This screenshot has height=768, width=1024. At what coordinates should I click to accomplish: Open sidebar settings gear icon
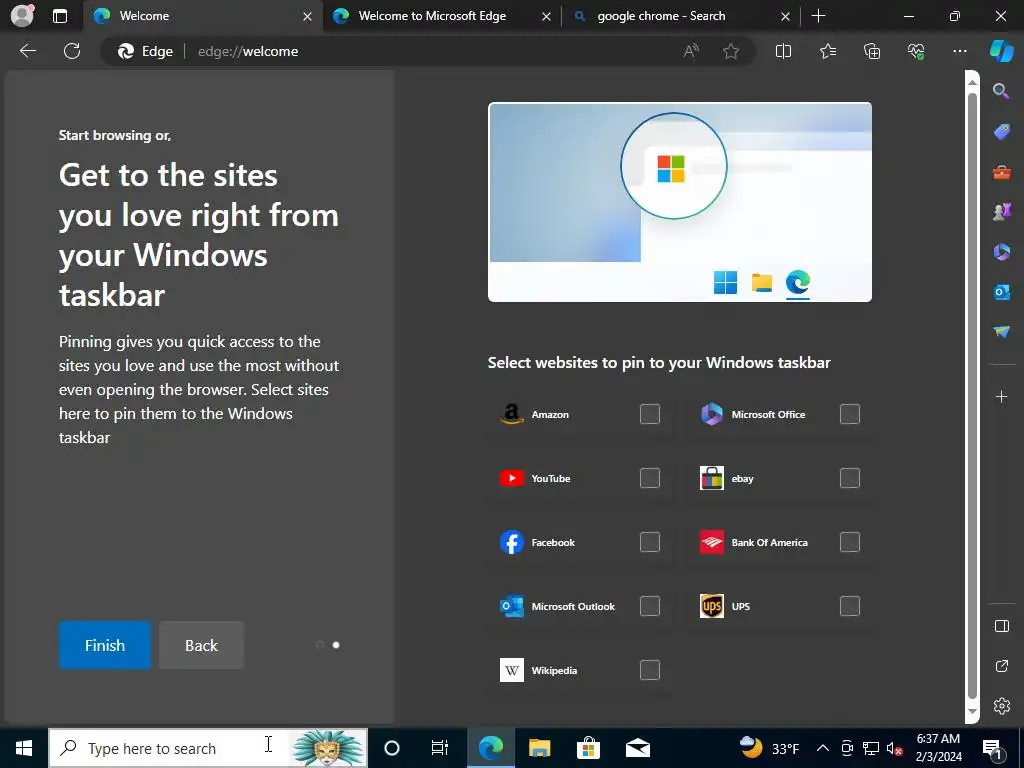point(1001,706)
